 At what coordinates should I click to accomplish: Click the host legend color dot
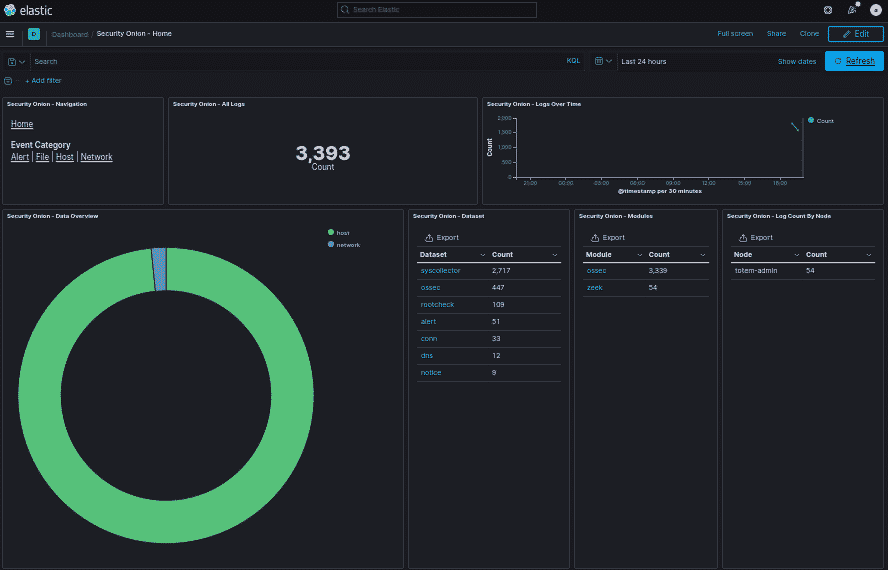pos(331,232)
